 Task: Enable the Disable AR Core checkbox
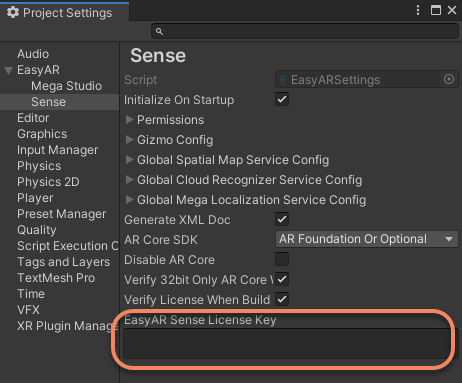(282, 259)
